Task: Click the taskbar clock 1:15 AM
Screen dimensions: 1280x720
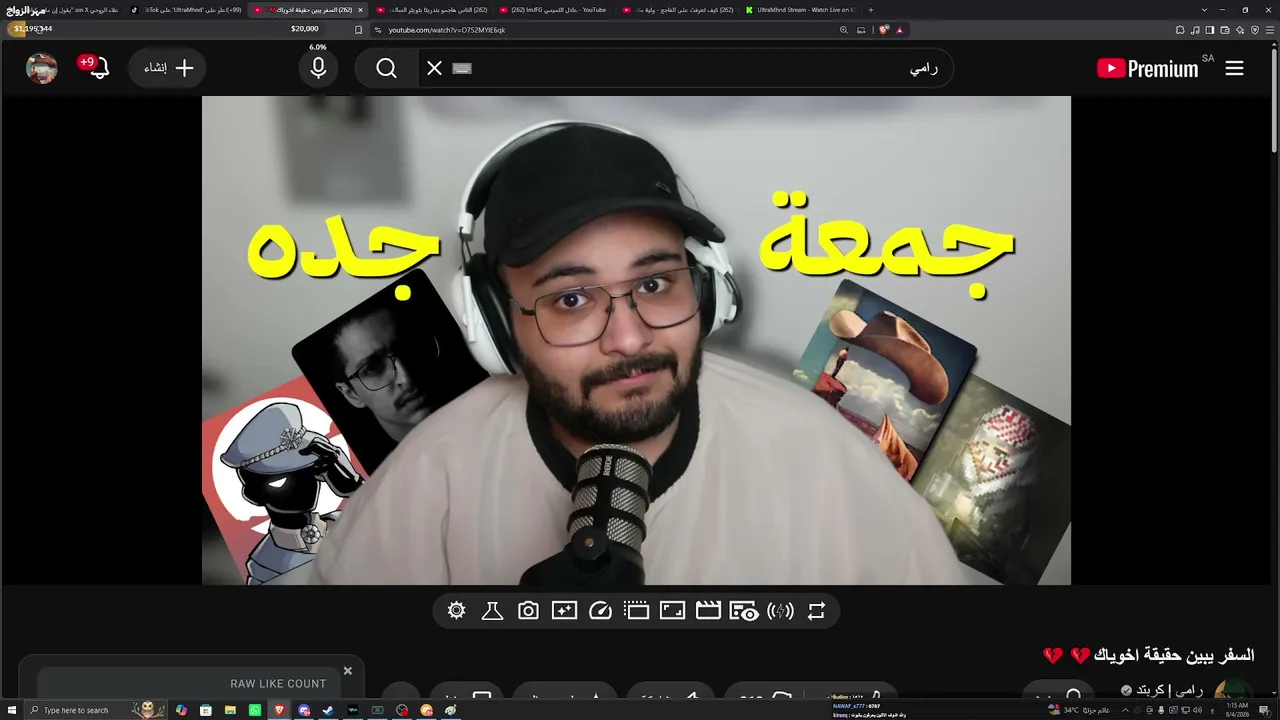Action: click(x=1237, y=710)
